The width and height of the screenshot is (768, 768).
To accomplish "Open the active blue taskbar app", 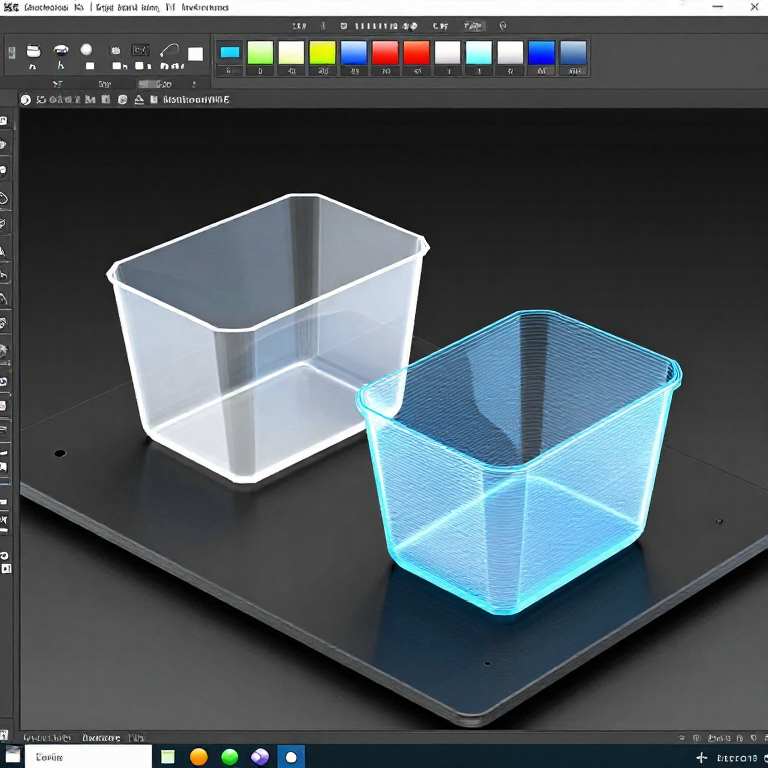I will (x=291, y=757).
